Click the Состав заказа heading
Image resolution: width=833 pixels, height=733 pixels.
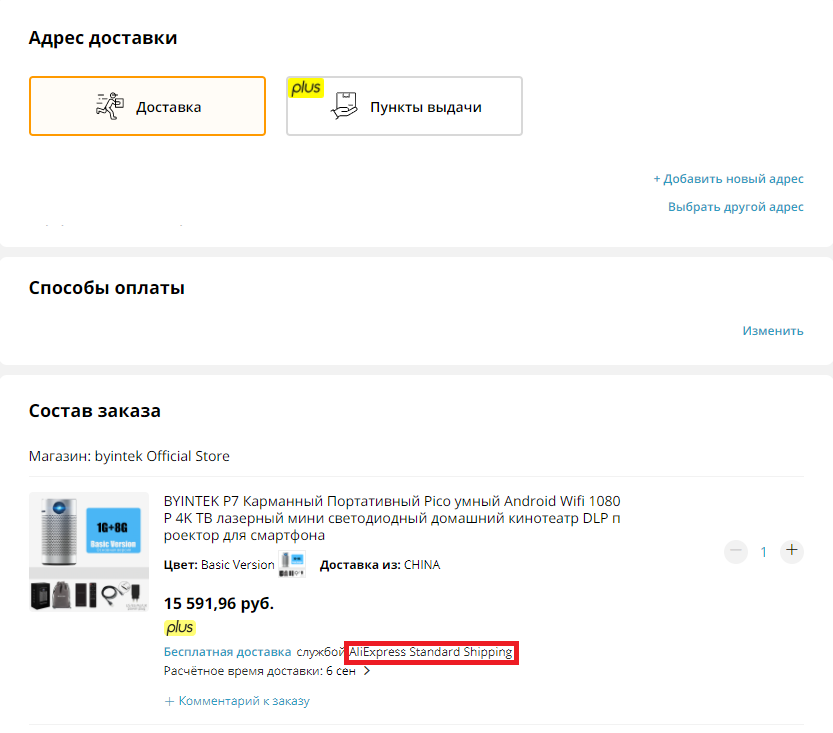tap(95, 411)
